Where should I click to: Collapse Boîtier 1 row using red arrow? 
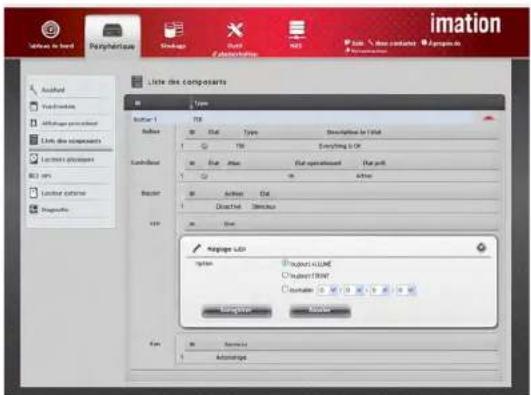tap(488, 118)
